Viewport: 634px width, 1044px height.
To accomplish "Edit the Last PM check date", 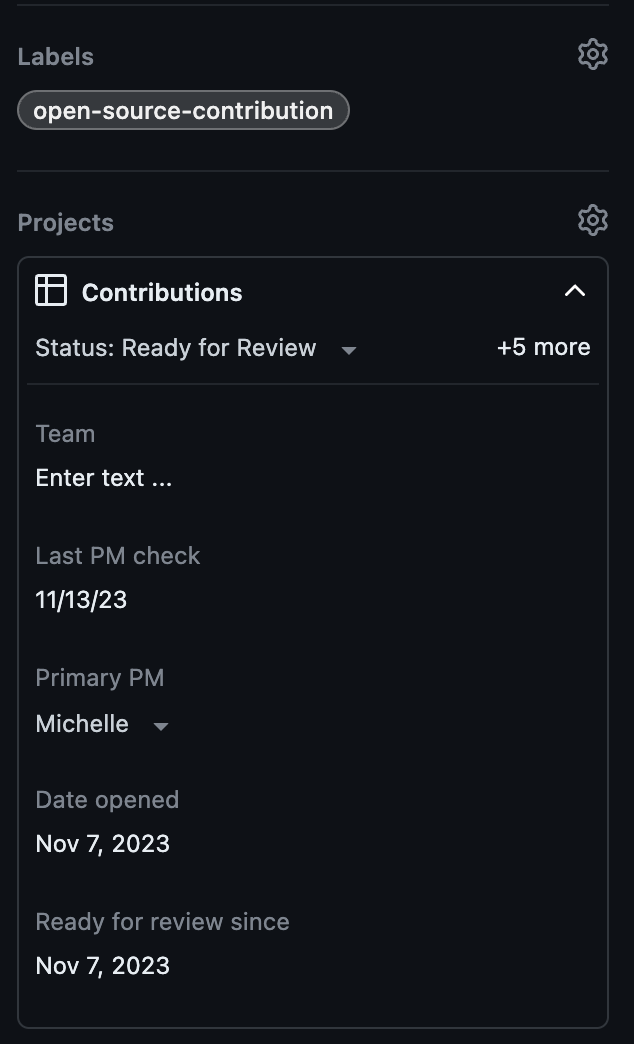I will (x=80, y=599).
